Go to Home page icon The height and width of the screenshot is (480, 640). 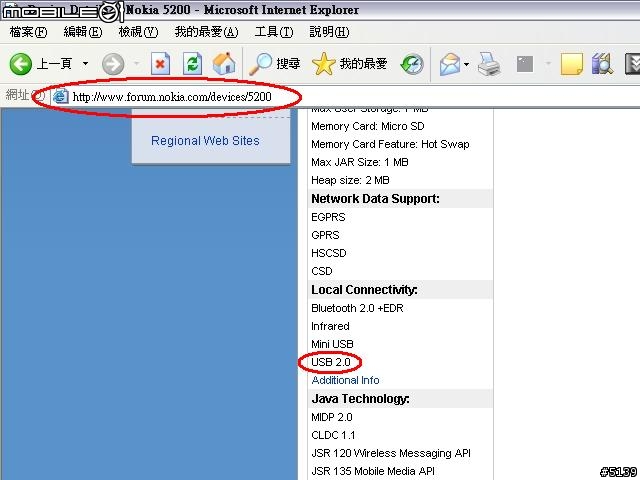tap(224, 64)
